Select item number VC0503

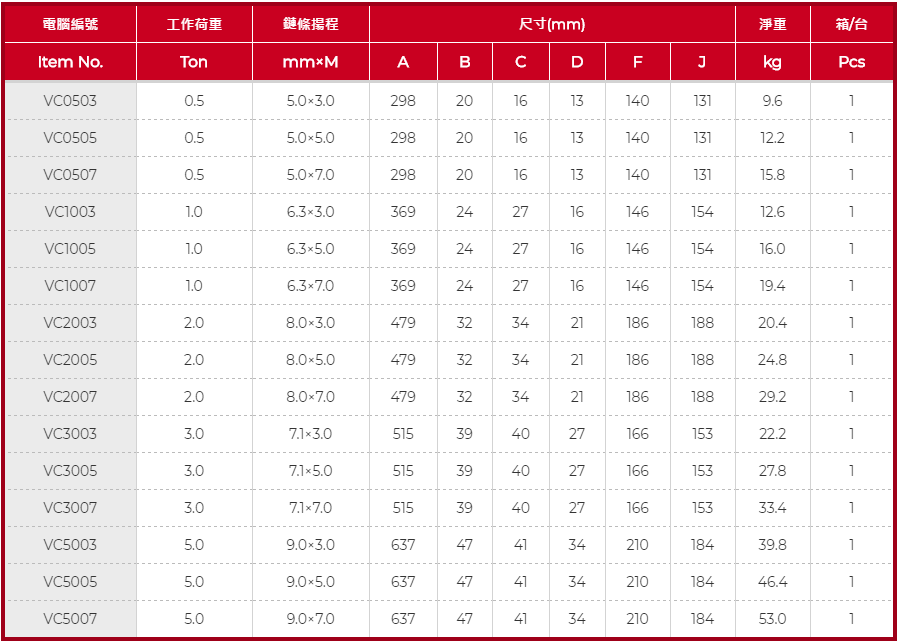(70, 100)
